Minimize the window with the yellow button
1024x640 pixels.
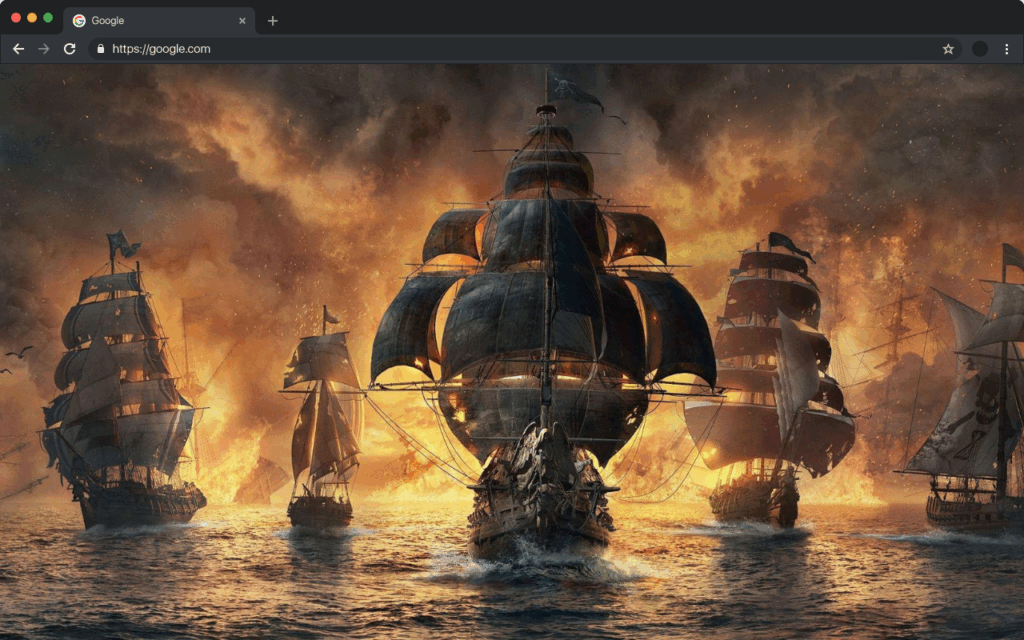[x=32, y=18]
